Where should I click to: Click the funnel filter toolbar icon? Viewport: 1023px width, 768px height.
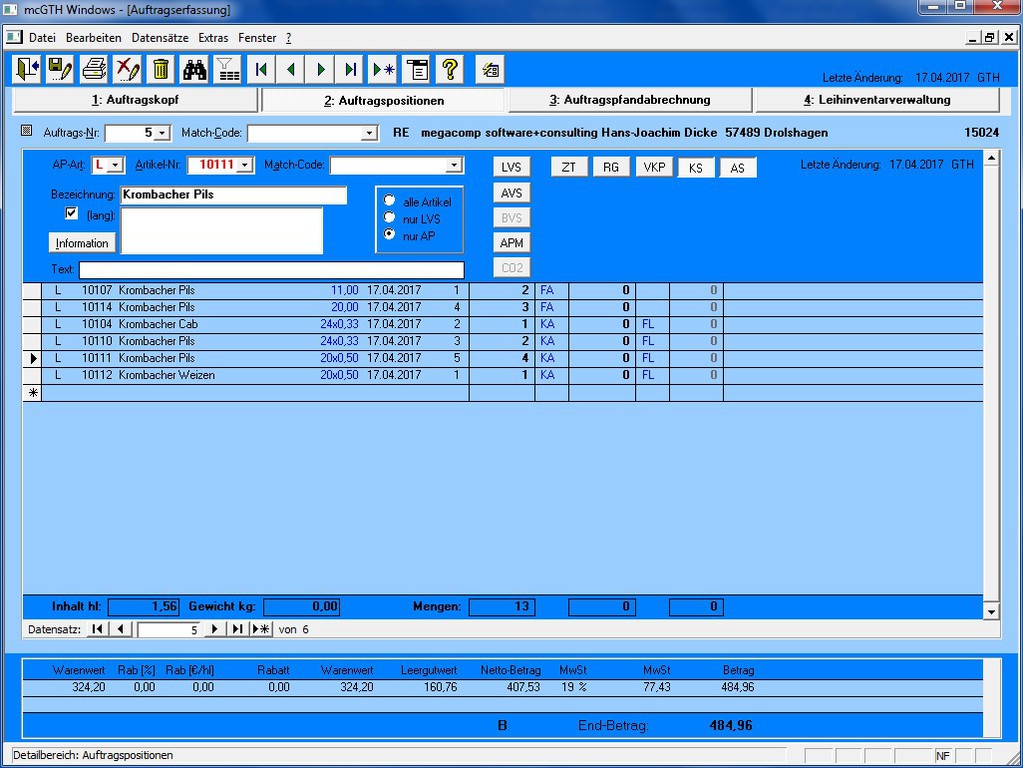[228, 69]
